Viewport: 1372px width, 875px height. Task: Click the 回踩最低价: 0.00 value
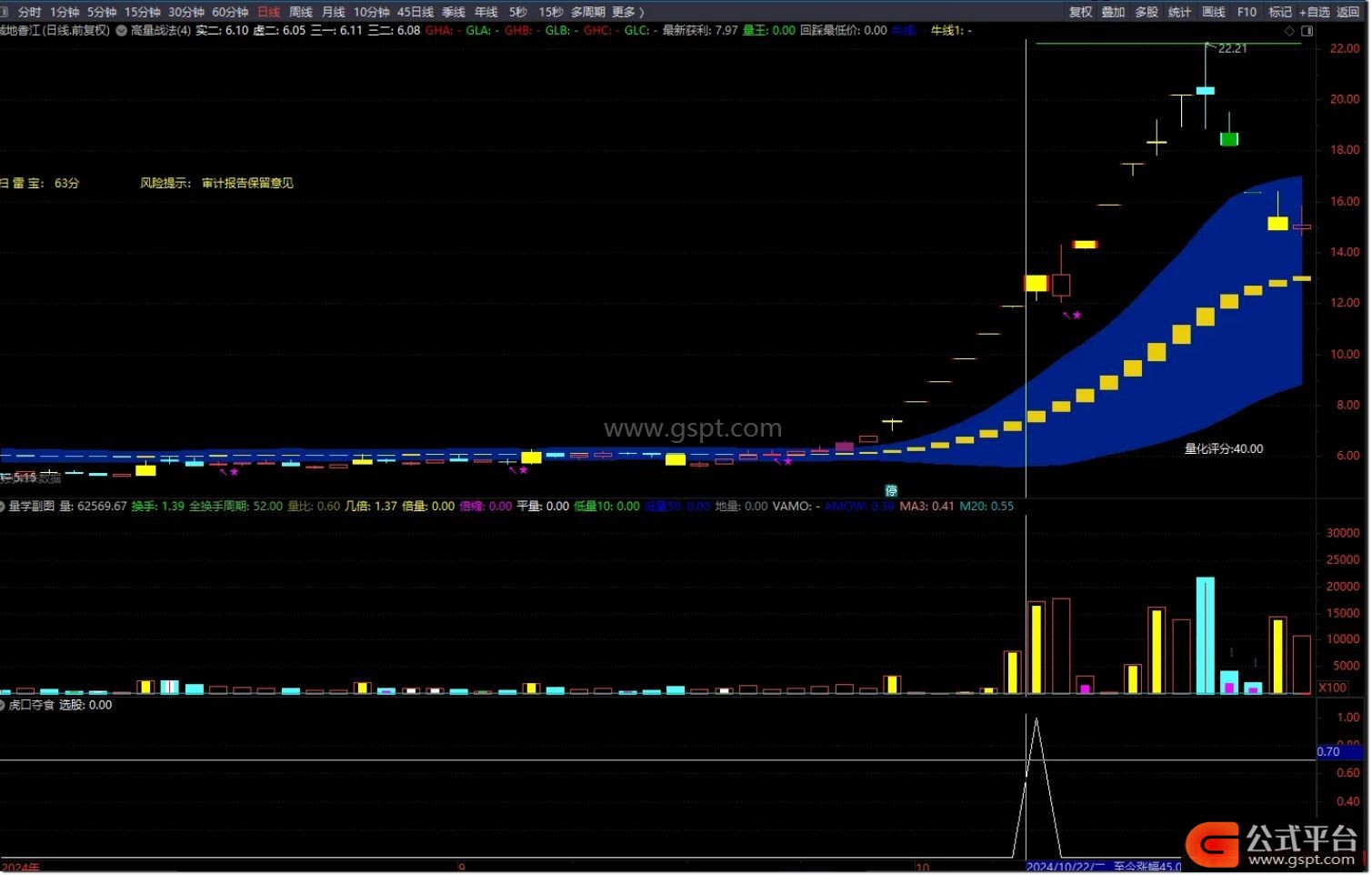point(843,31)
